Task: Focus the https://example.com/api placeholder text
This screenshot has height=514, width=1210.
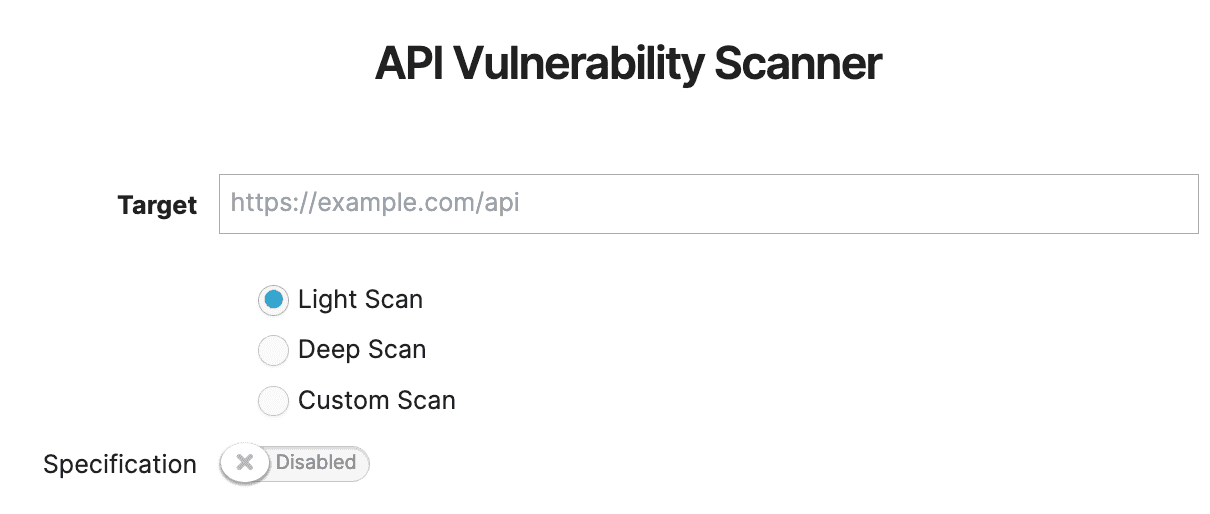Action: [375, 204]
